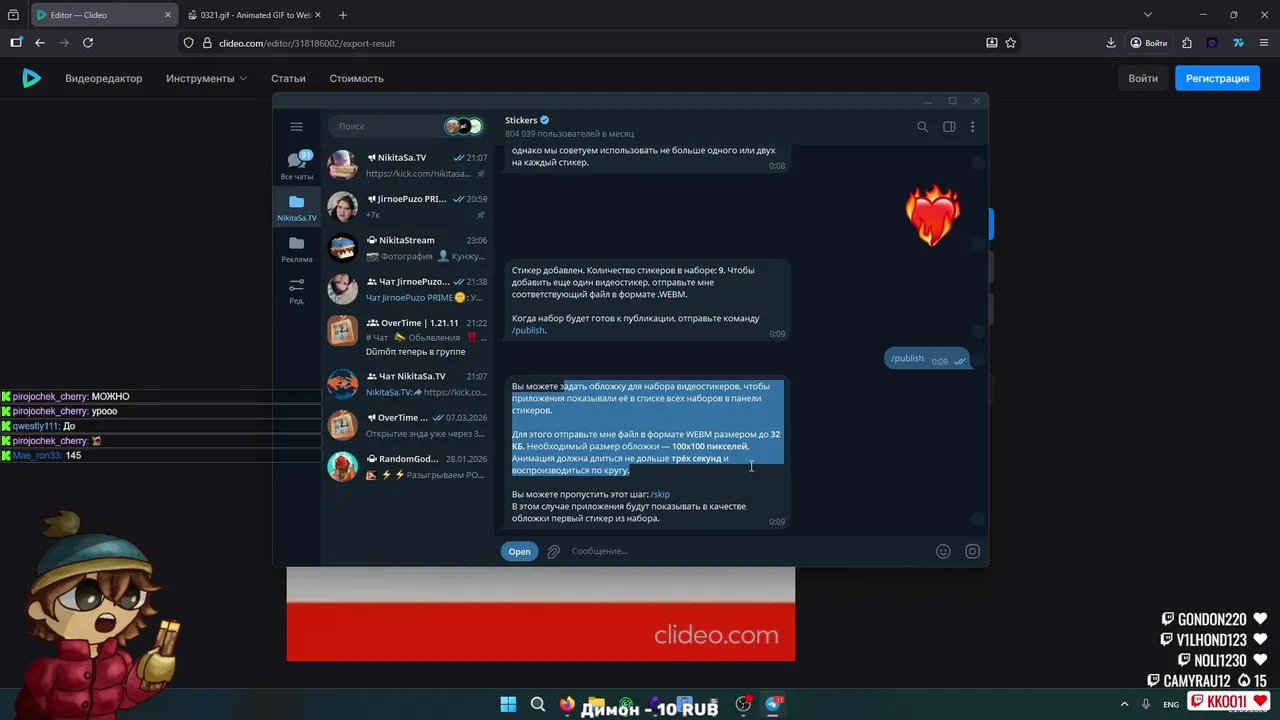Open Видеоредактор on Clideo site
This screenshot has width=1280, height=720.
coord(104,78)
